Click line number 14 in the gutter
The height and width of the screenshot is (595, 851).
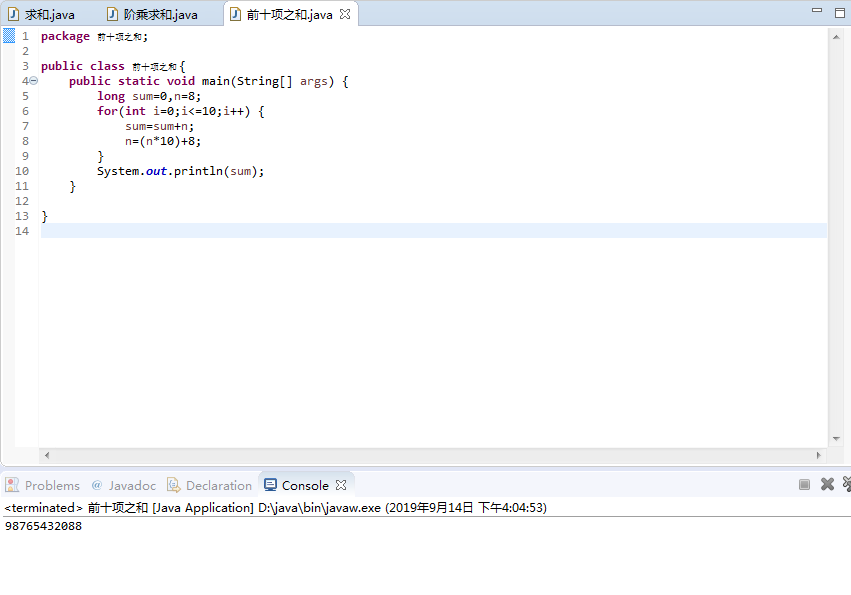(22, 231)
